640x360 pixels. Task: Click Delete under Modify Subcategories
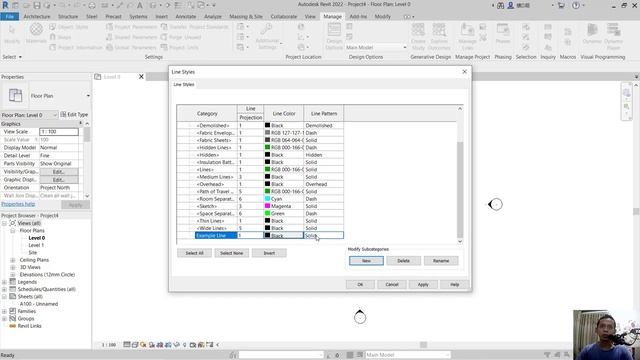(403, 261)
